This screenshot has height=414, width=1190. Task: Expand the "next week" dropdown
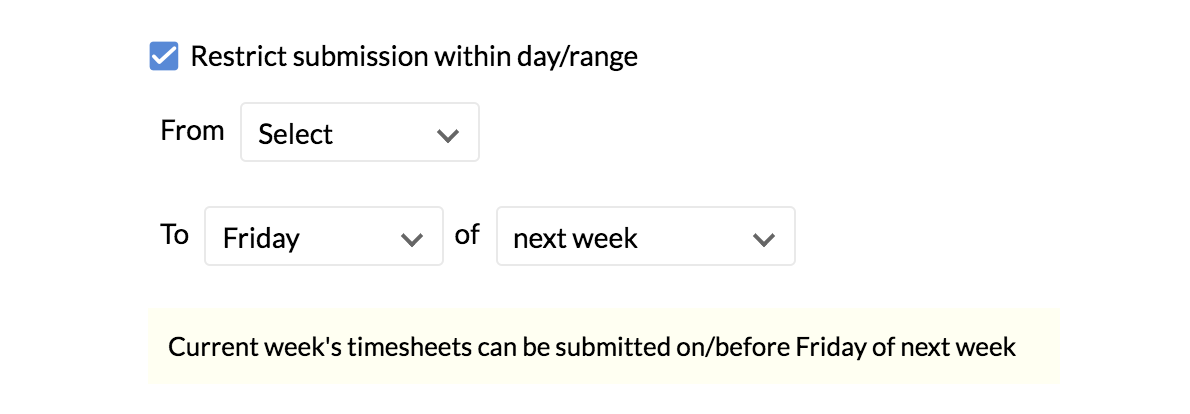(x=645, y=237)
